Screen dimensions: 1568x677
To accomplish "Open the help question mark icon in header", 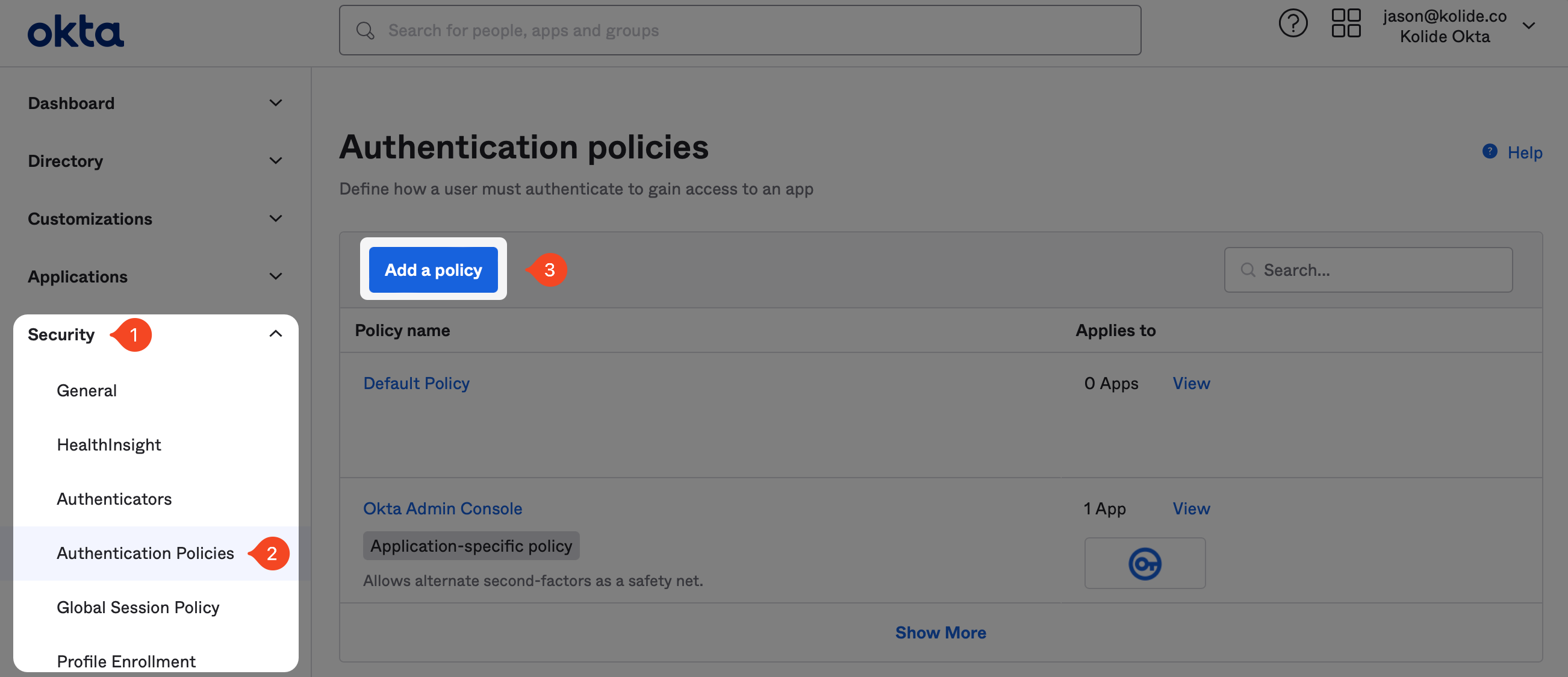I will [x=1293, y=24].
